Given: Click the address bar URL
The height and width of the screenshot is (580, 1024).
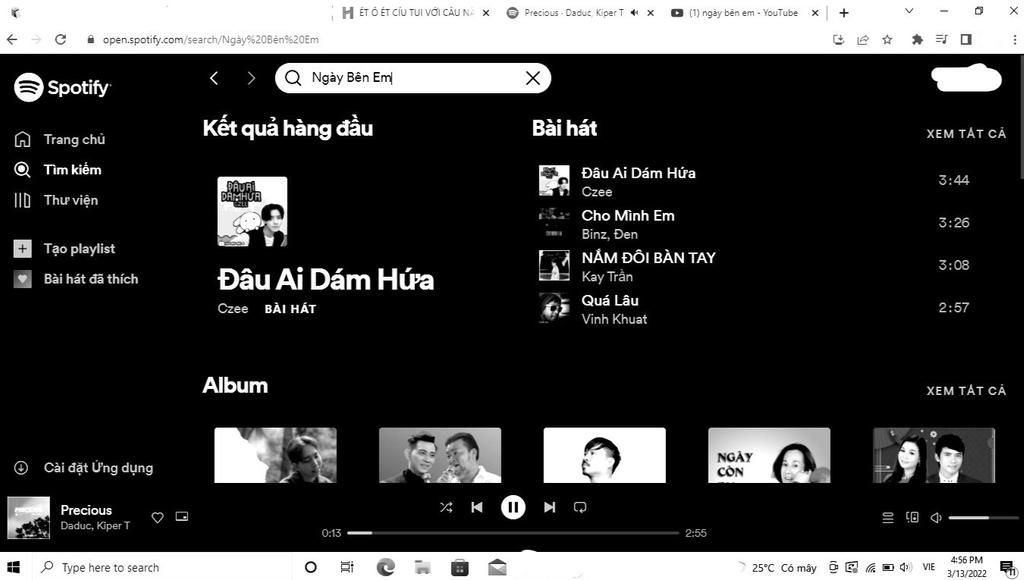Looking at the screenshot, I should (x=210, y=39).
